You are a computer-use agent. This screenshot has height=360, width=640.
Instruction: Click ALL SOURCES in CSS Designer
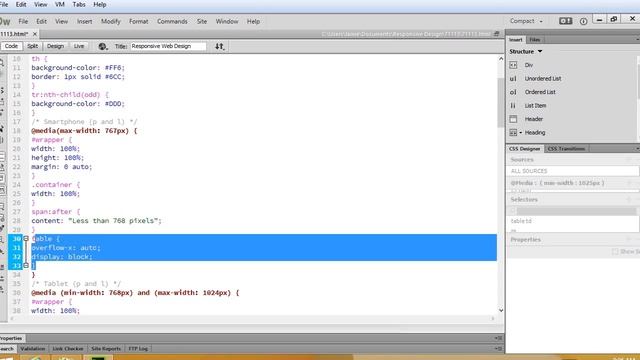[x=573, y=171]
